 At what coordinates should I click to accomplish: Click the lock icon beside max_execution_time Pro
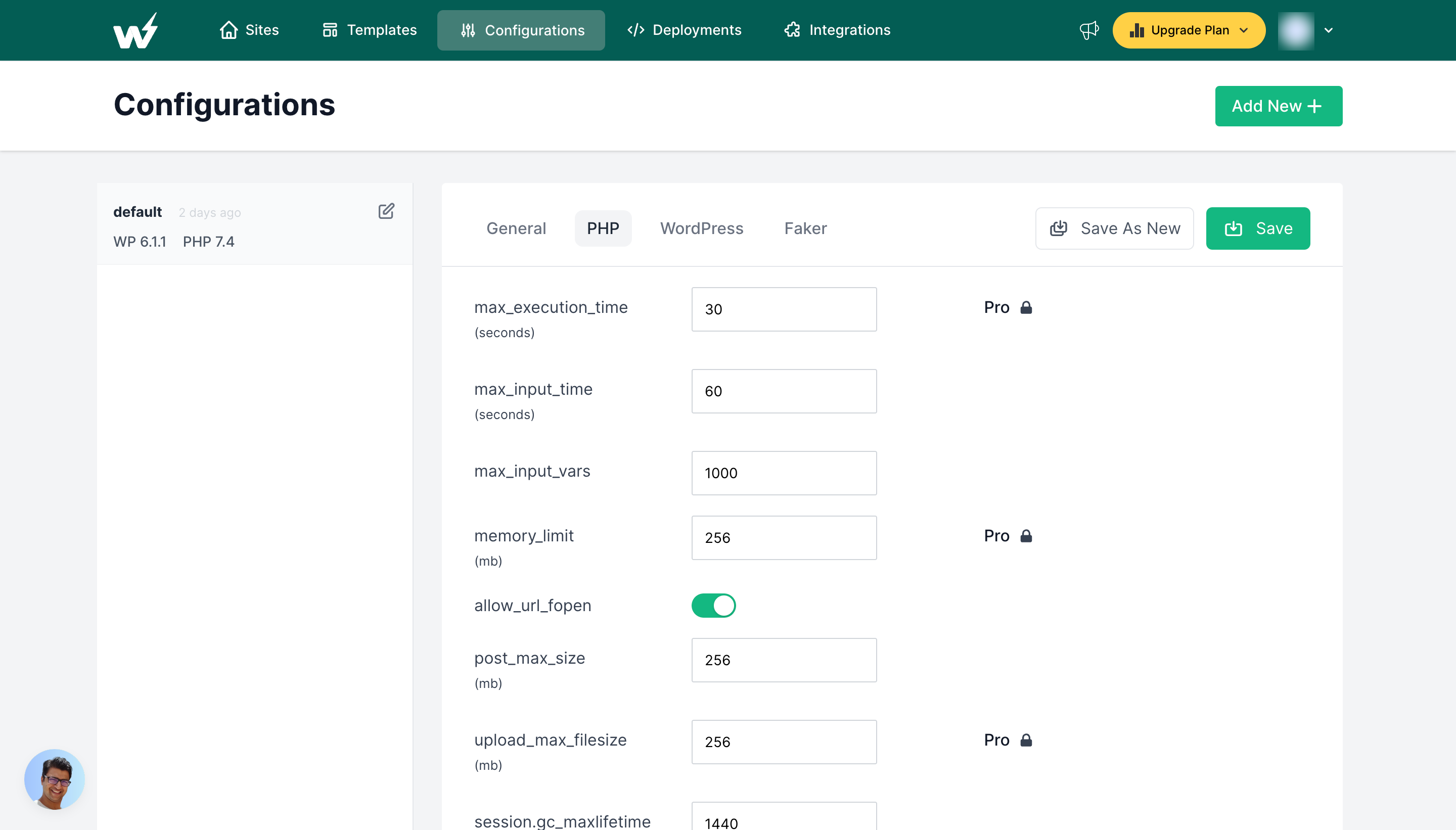[x=1026, y=308]
